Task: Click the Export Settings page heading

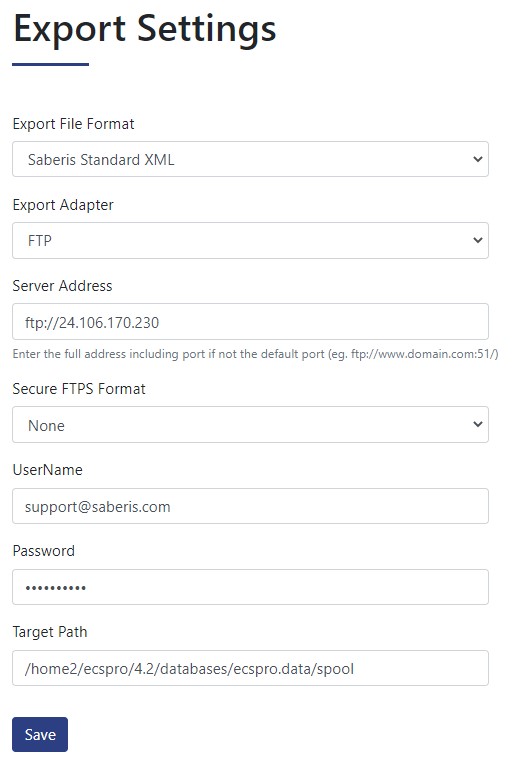Action: 145,30
